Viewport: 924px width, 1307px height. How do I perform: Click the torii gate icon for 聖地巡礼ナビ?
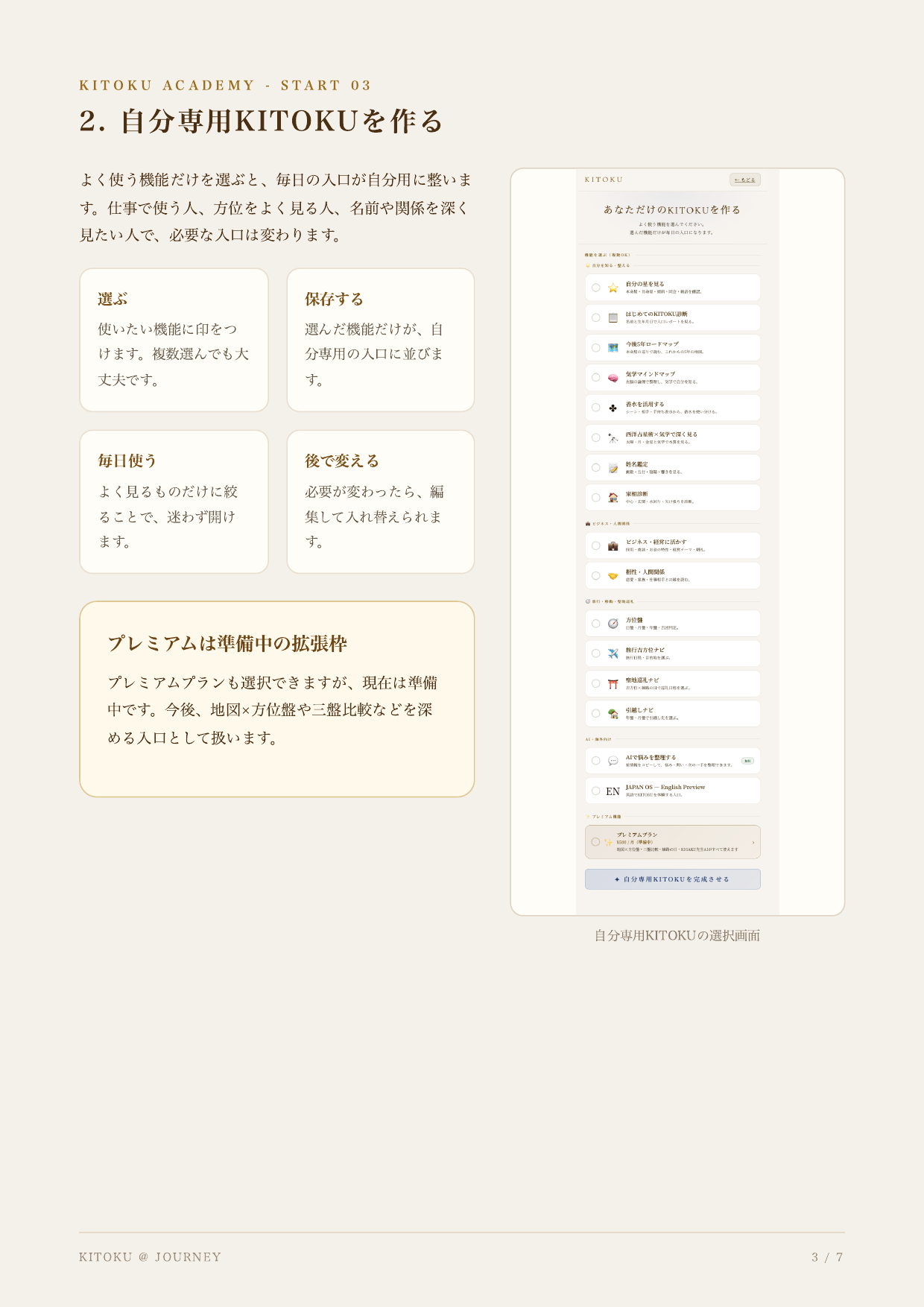point(613,684)
